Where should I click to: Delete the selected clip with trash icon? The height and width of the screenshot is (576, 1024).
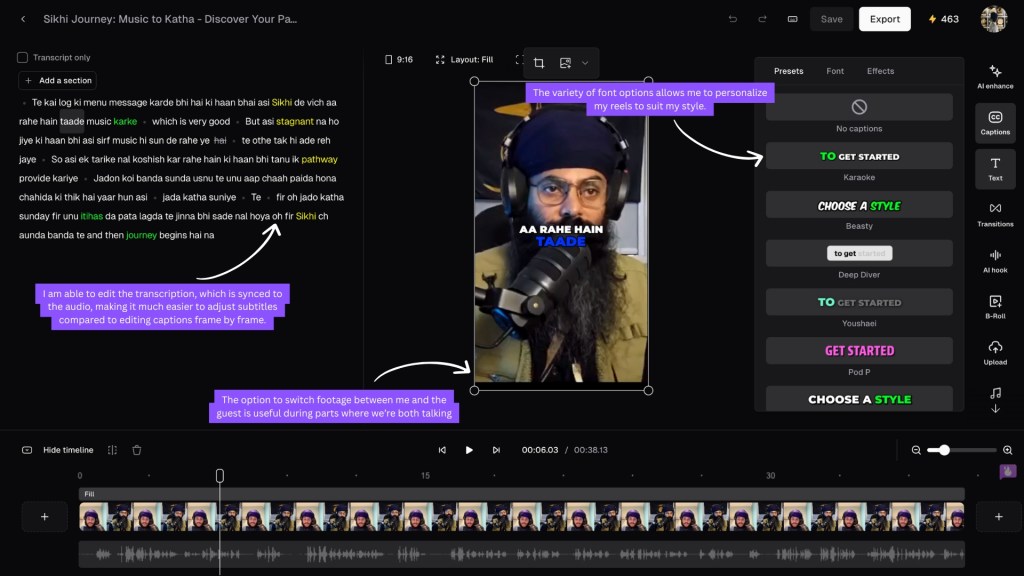(137, 450)
